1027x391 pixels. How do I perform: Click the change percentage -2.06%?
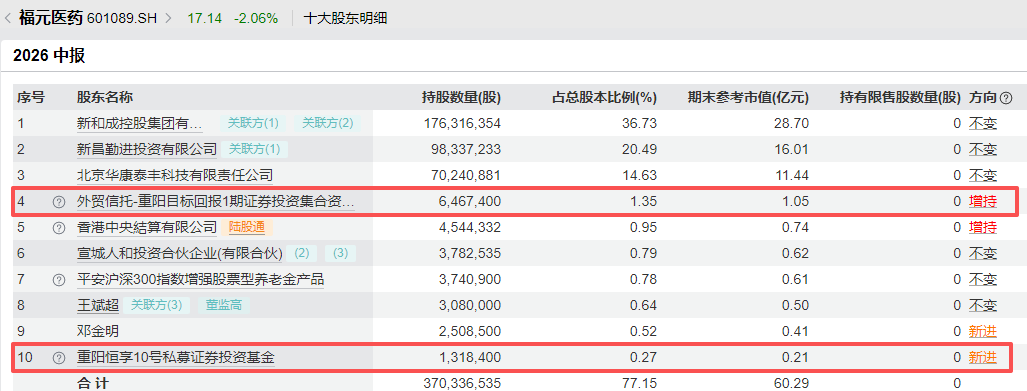pos(256,18)
